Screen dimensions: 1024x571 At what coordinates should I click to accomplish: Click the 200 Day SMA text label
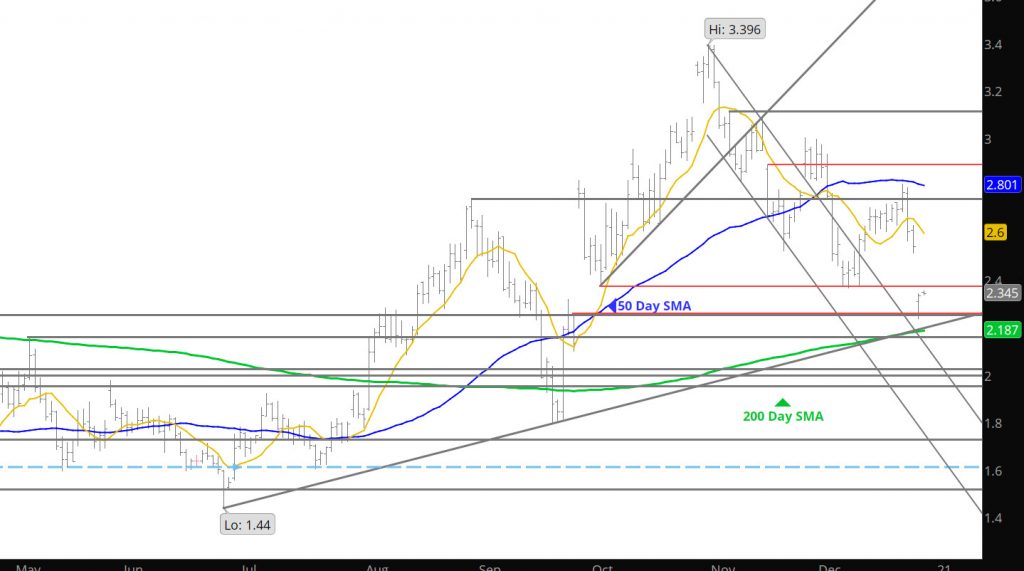783,416
